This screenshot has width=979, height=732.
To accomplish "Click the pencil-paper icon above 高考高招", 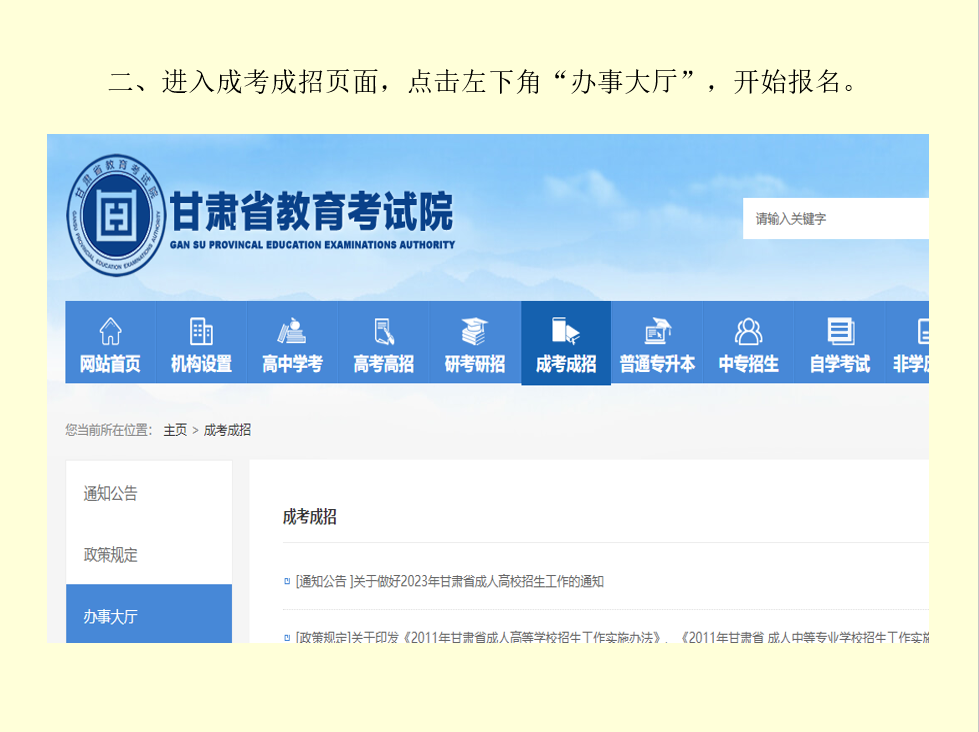I will tap(383, 331).
